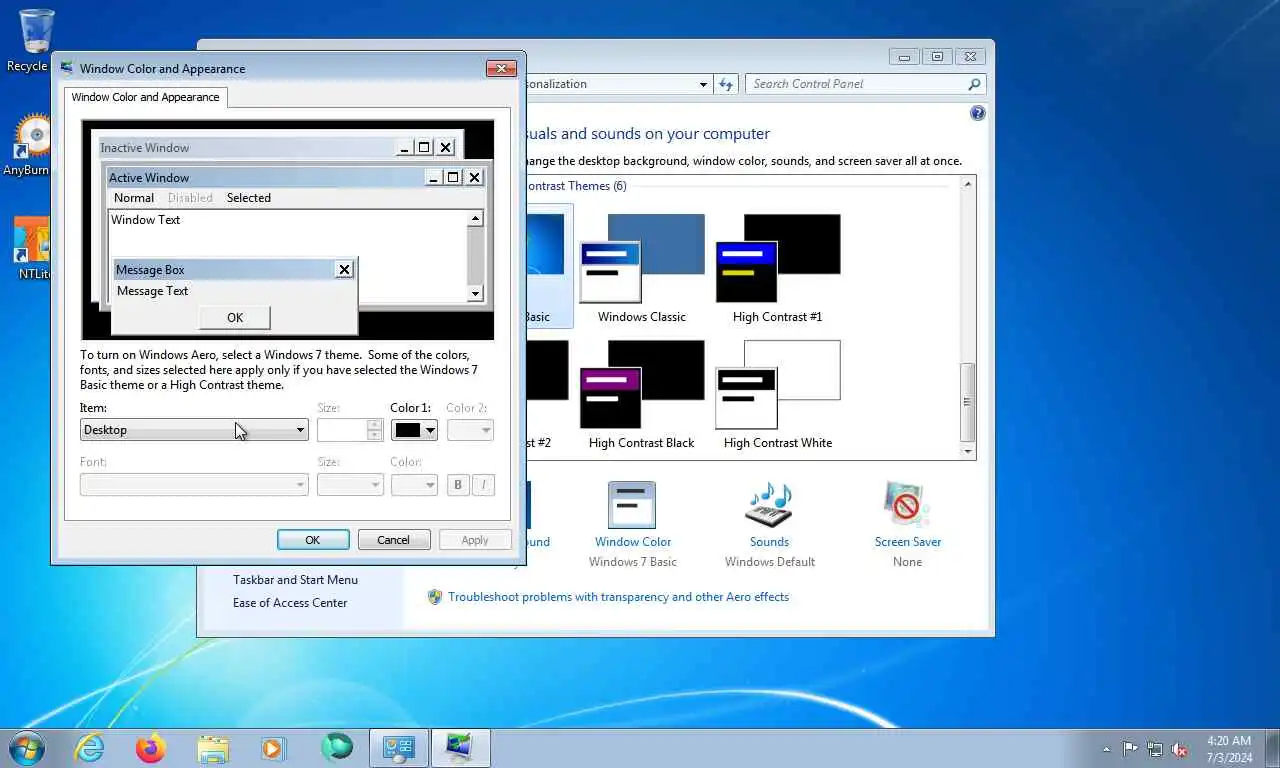This screenshot has height=768, width=1280.
Task: Click the Screen Saver icon in Personalization
Action: coord(907,505)
